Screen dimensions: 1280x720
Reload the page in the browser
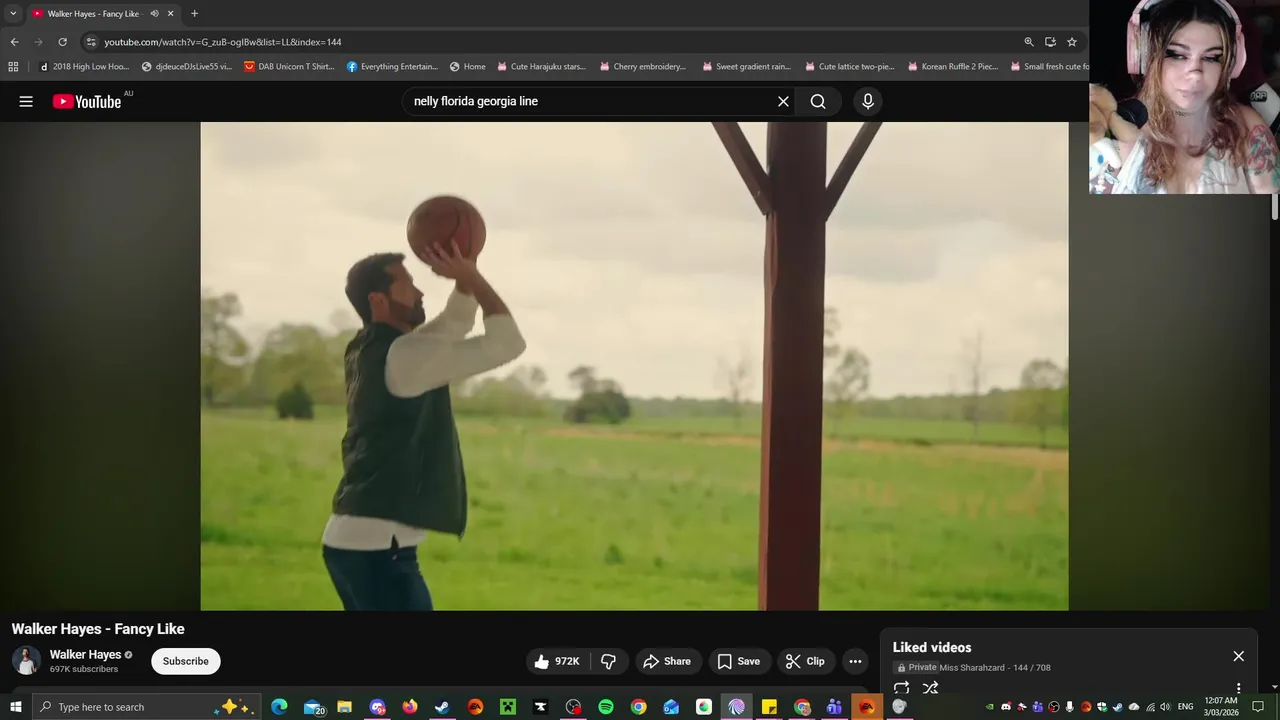coord(62,42)
